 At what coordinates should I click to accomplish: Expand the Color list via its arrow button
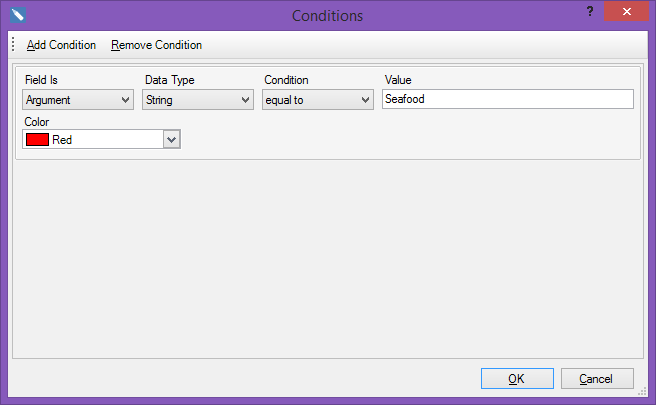172,139
